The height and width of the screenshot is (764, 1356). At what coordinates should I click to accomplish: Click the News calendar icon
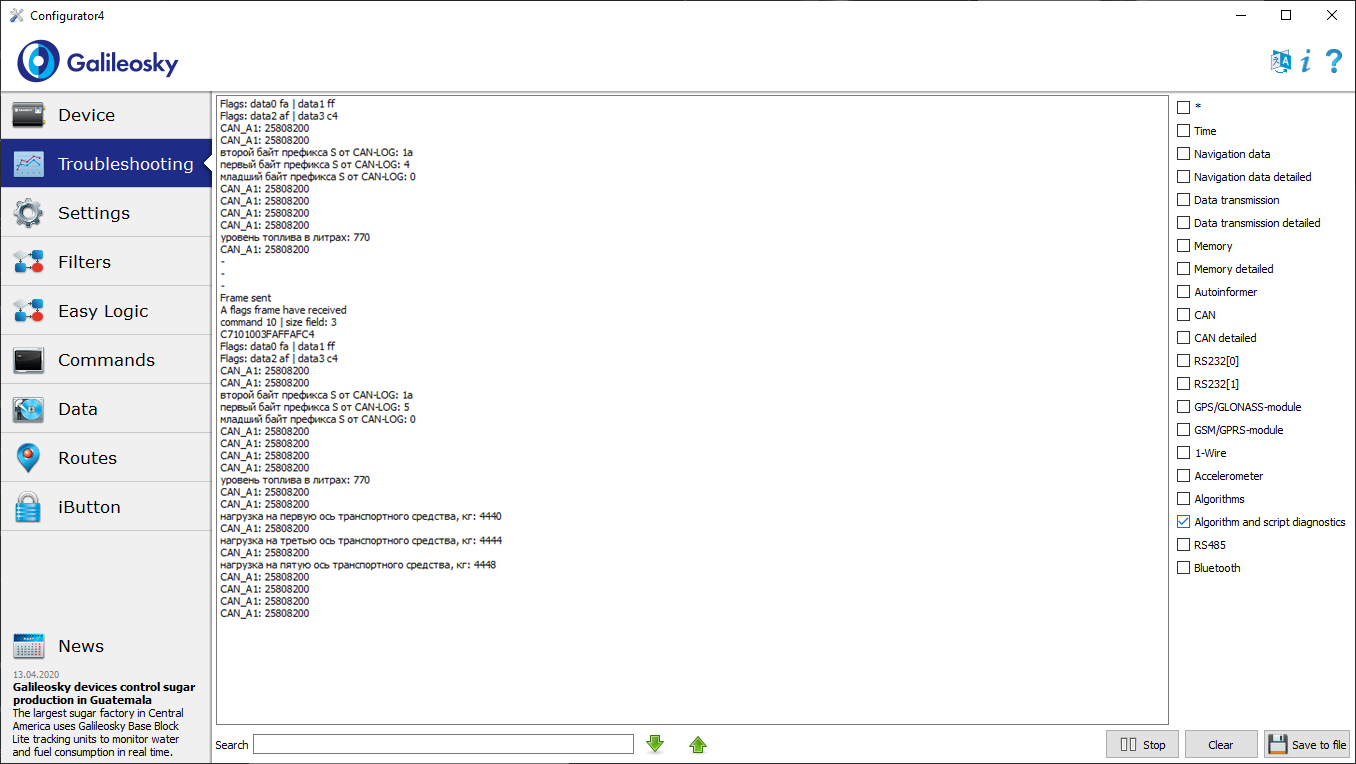coord(29,646)
